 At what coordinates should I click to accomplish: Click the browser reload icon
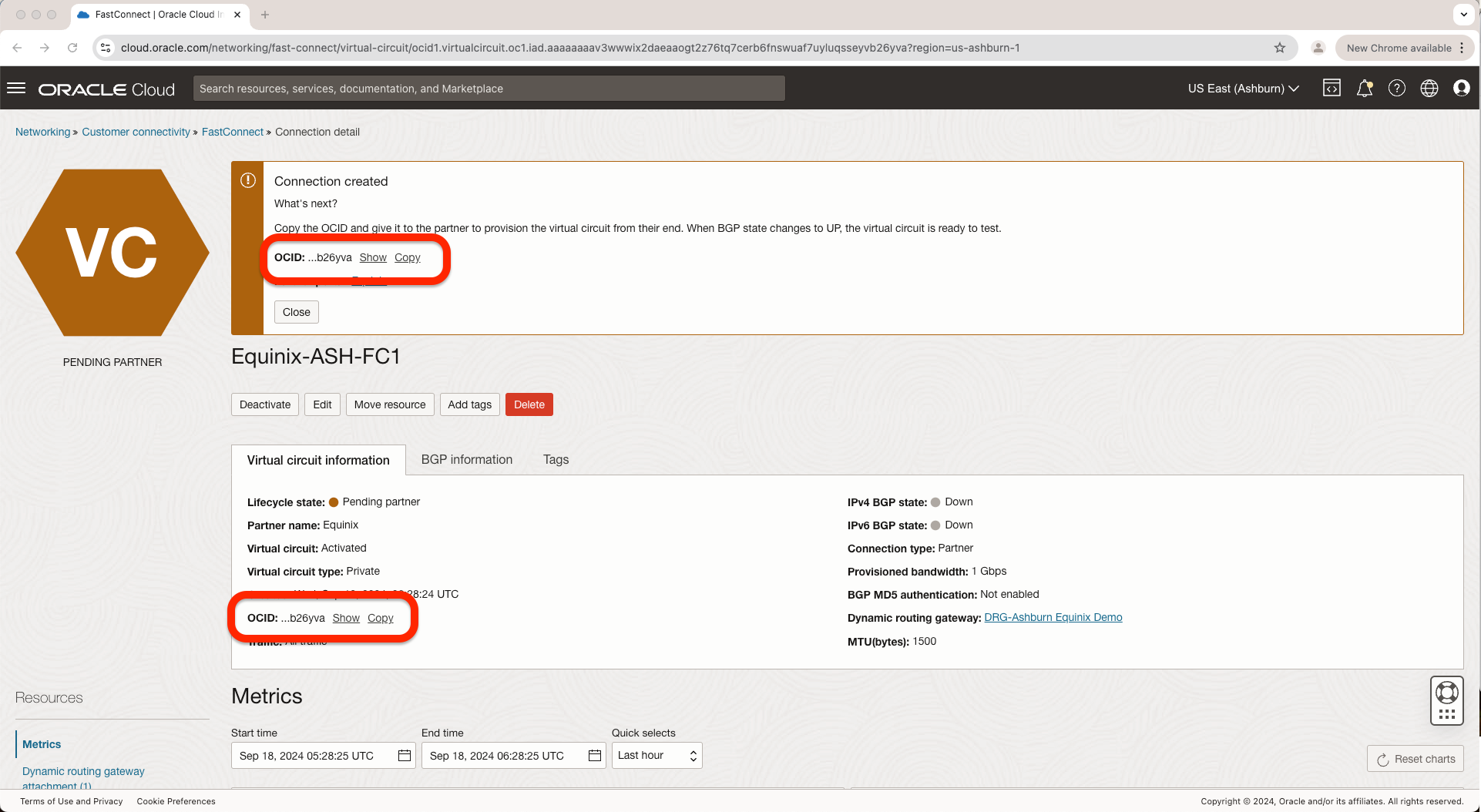coord(72,48)
